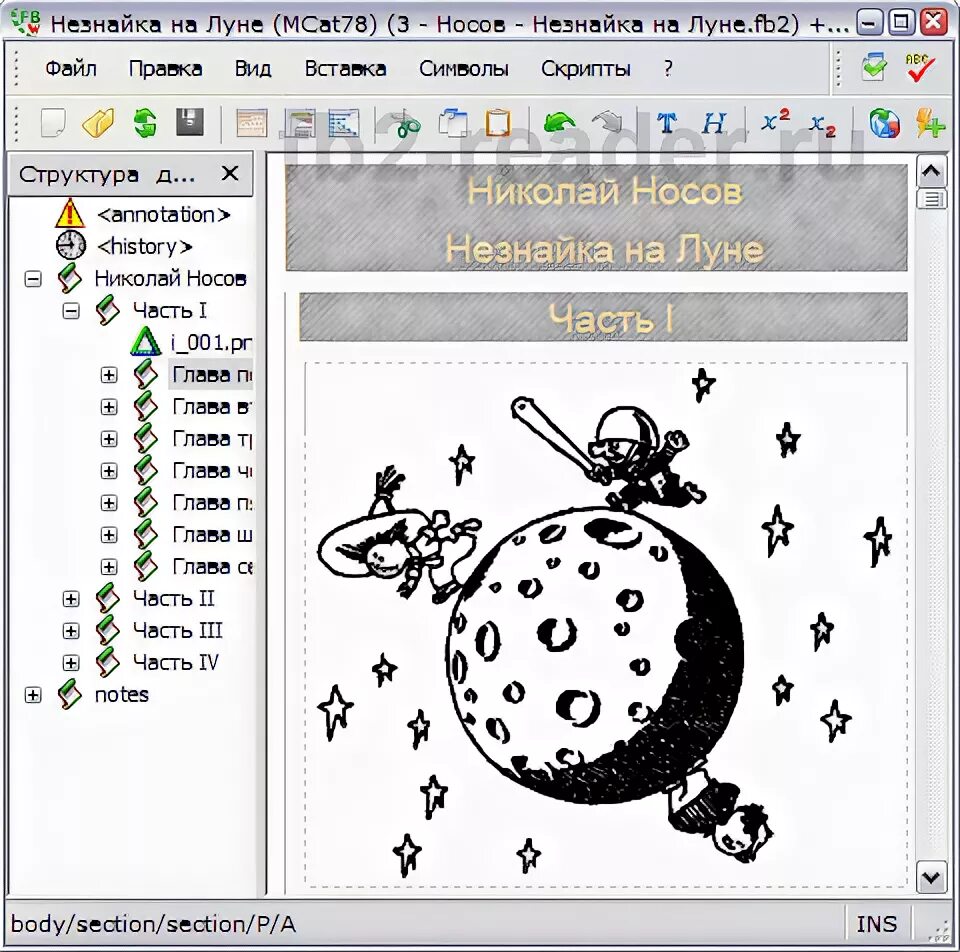Viewport: 960px width, 952px height.
Task: Apply superscript x² formatting
Action: [775, 120]
